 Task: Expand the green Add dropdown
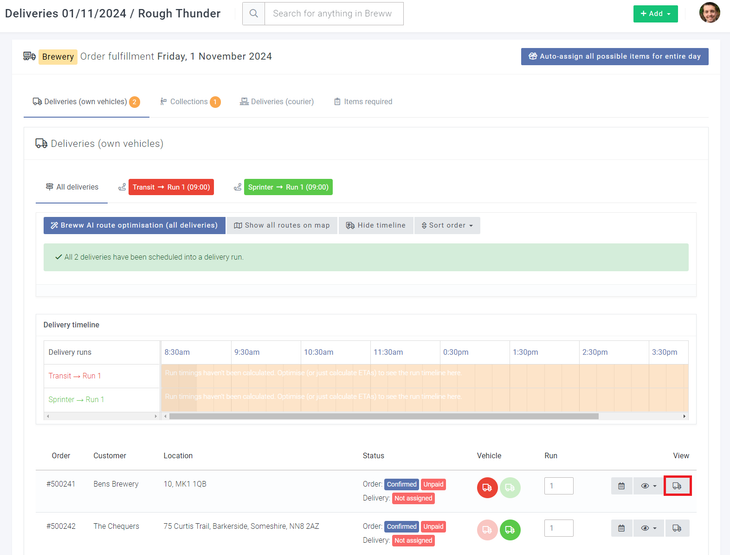coord(655,14)
